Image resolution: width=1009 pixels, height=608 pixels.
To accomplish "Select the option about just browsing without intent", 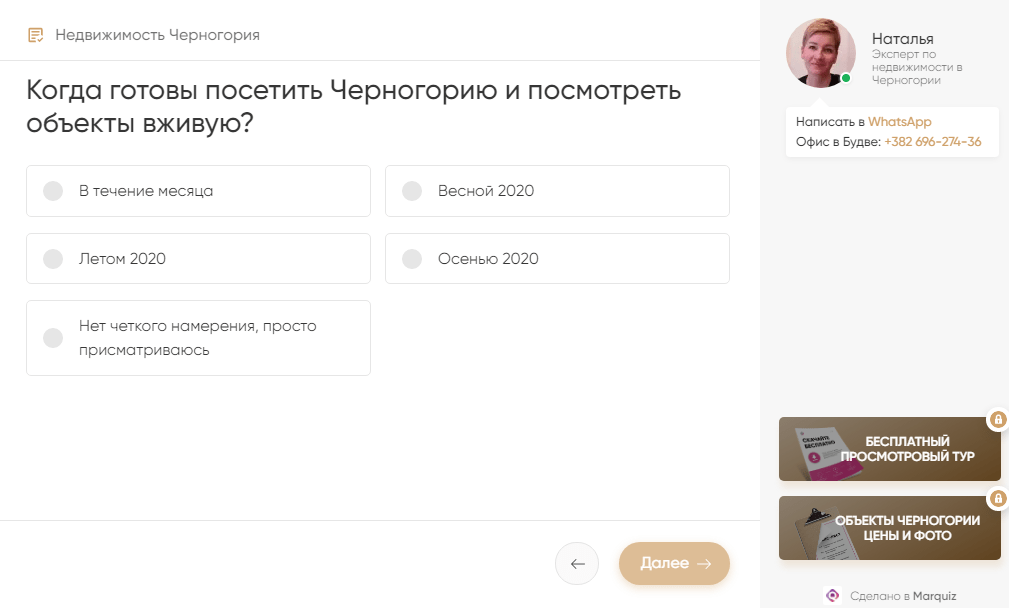I will point(198,337).
